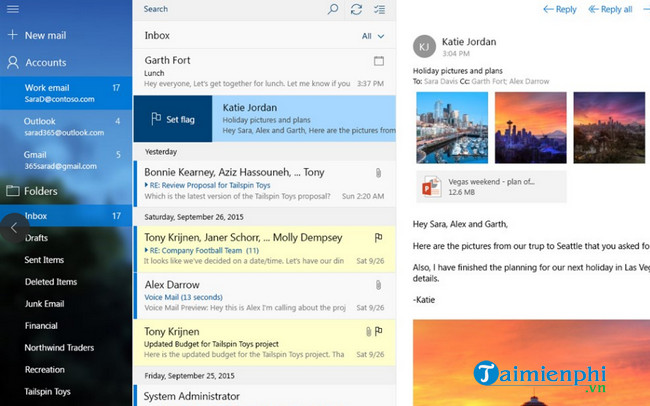The image size is (650, 406).
Task: Click Sara Davis in the To line
Action: [x=441, y=81]
